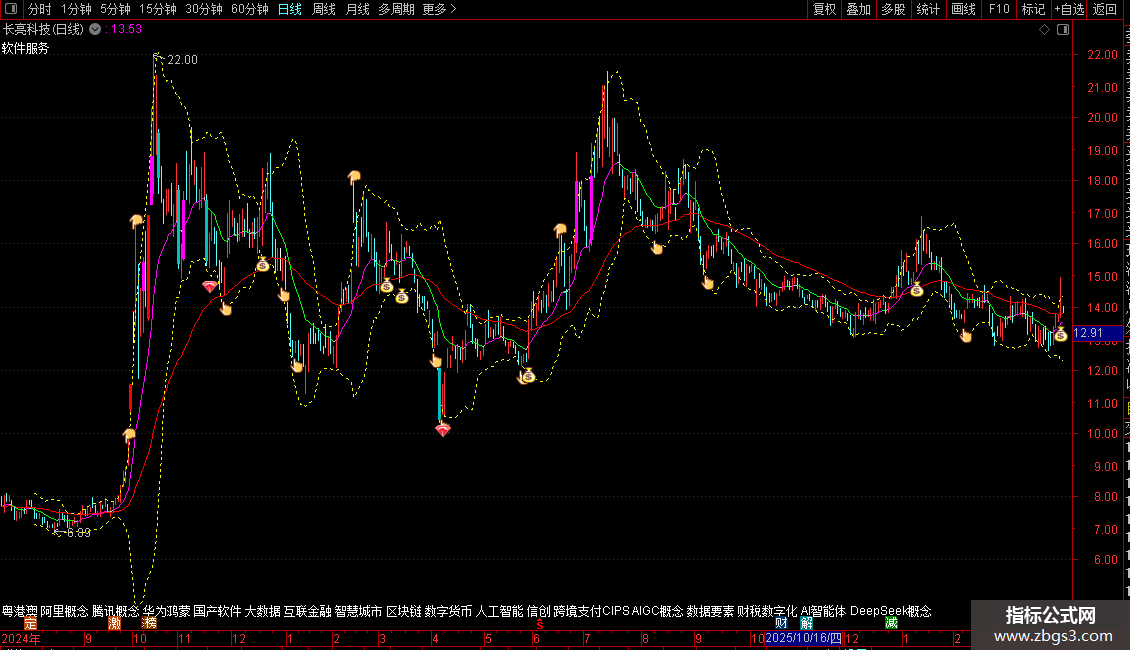
Task: Click the money bag icon beside price 12.91
Action: [1060, 335]
